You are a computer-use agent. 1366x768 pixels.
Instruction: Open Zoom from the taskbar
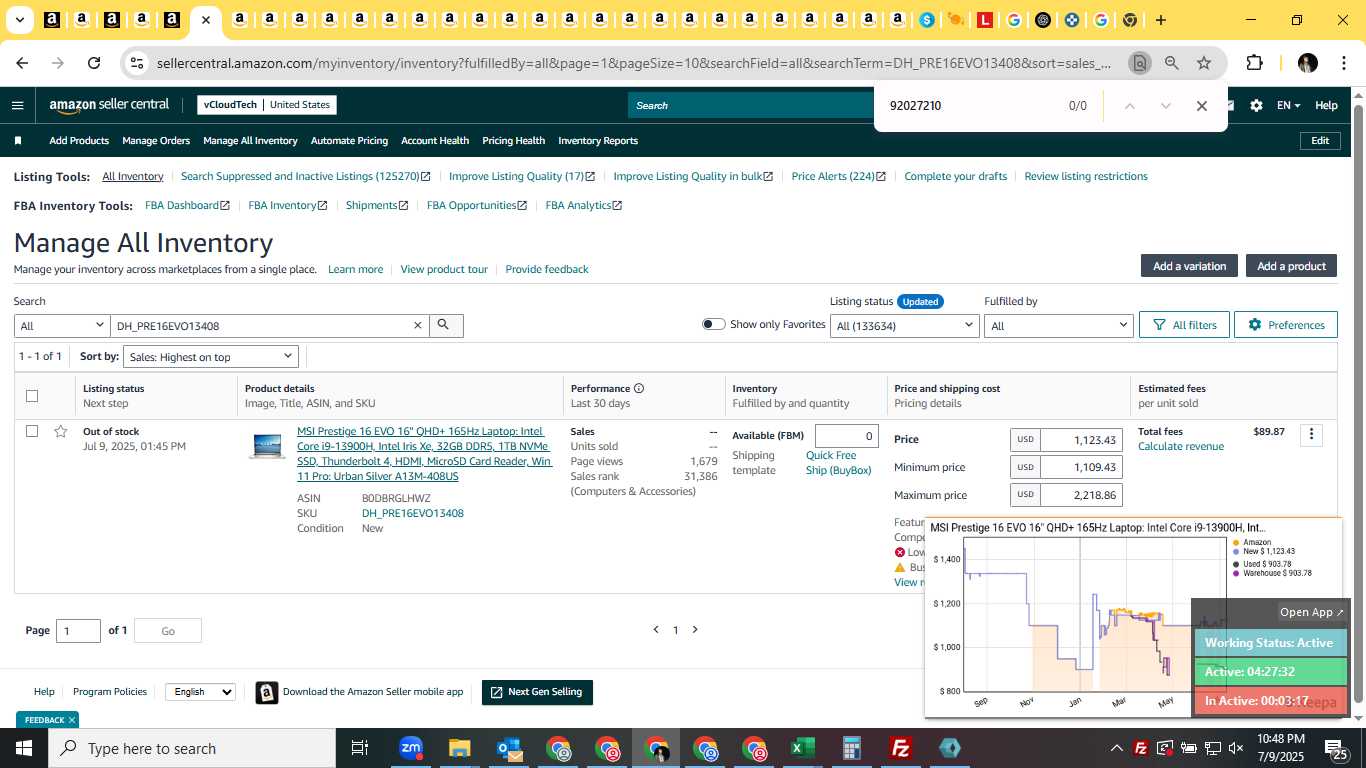point(410,748)
